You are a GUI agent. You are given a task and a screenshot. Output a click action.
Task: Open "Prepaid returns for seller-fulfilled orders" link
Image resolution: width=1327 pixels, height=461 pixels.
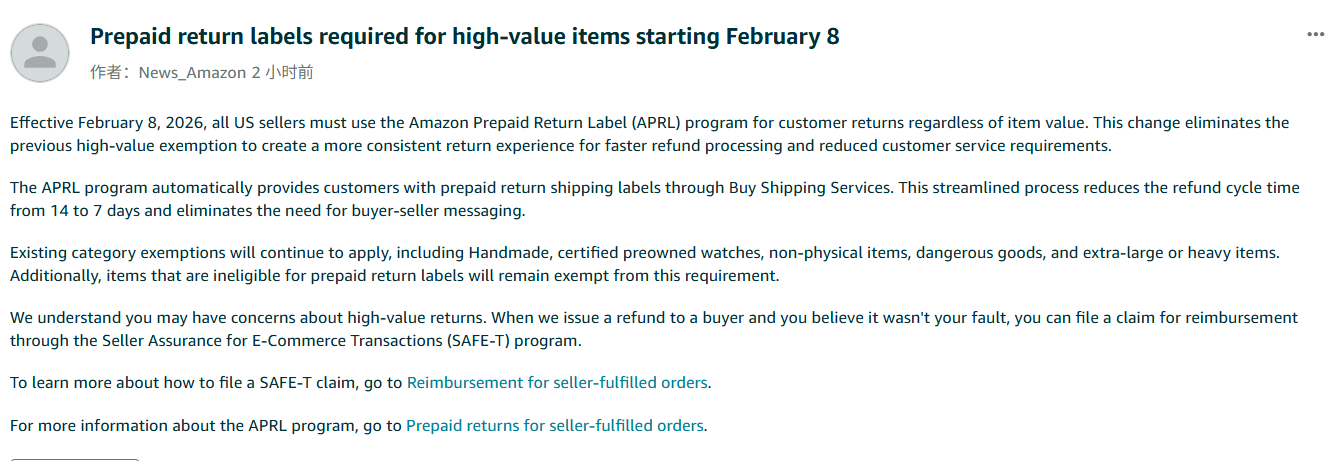point(554,425)
